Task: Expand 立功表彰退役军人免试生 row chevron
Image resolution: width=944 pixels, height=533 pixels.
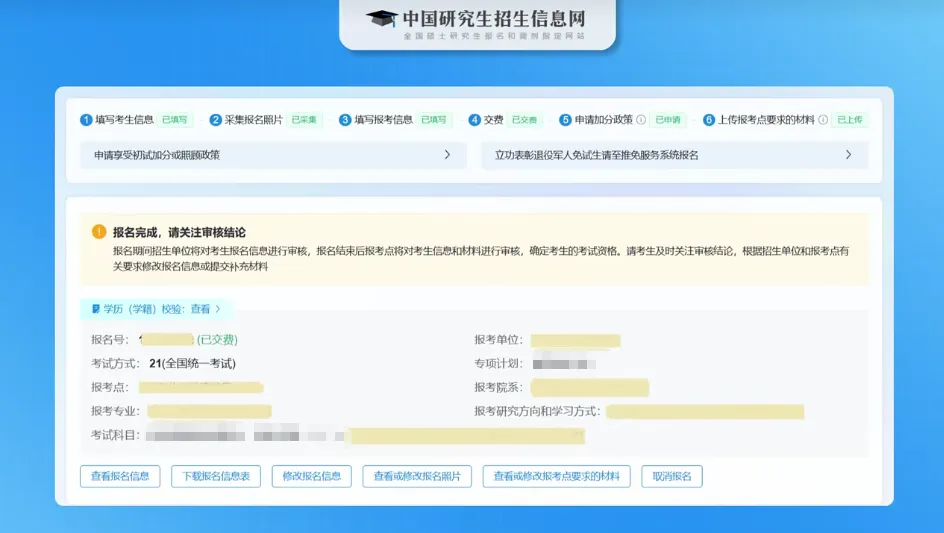Action: 848,155
